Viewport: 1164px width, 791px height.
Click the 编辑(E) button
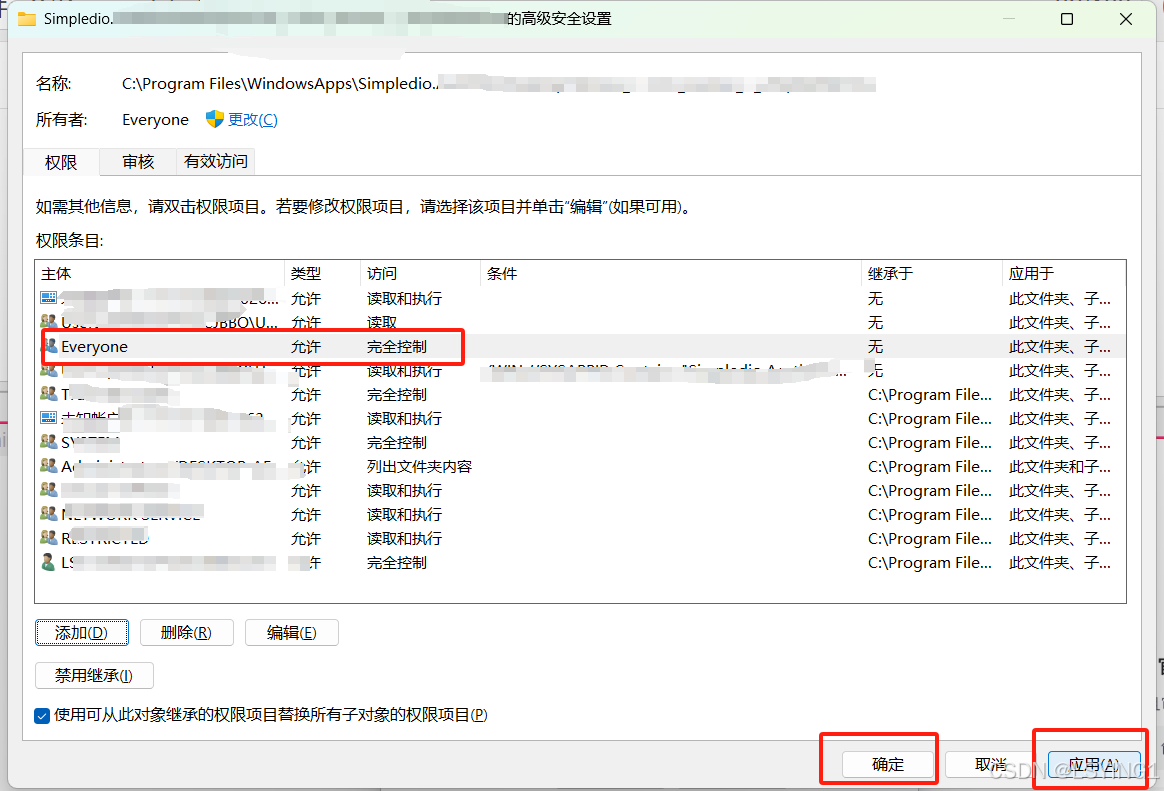point(292,633)
